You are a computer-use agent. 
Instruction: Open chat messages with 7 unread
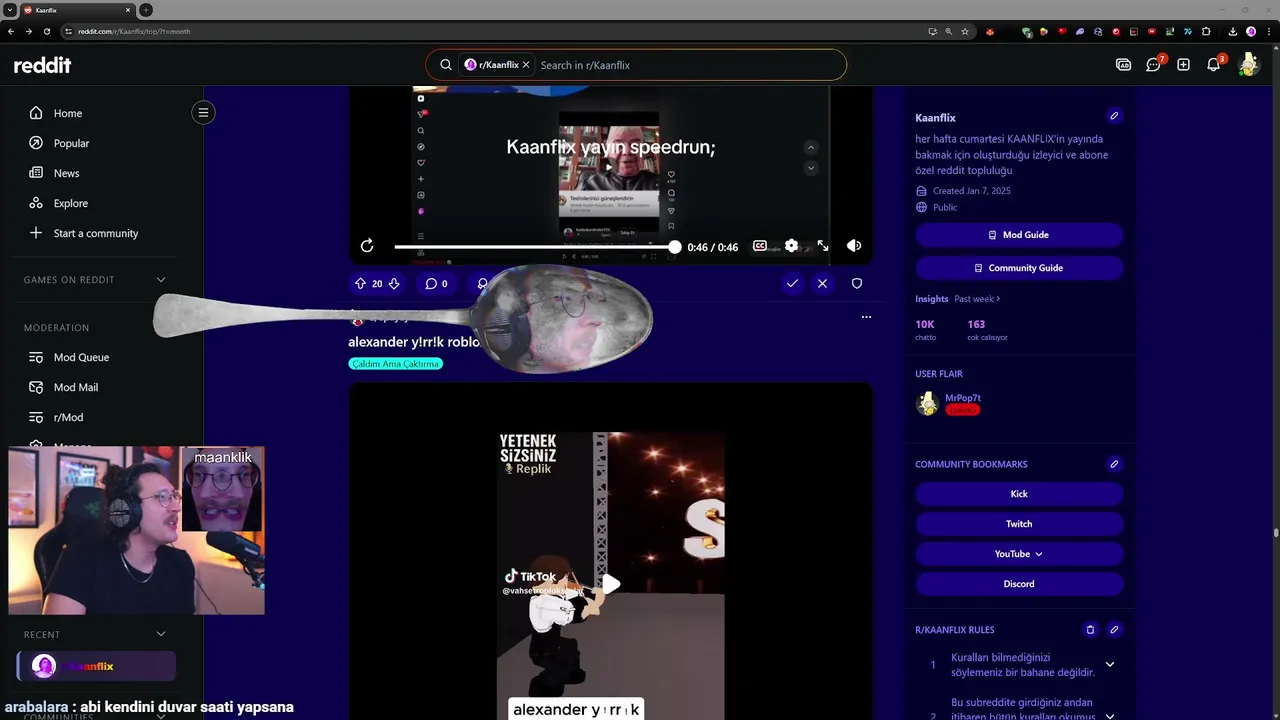(1154, 65)
